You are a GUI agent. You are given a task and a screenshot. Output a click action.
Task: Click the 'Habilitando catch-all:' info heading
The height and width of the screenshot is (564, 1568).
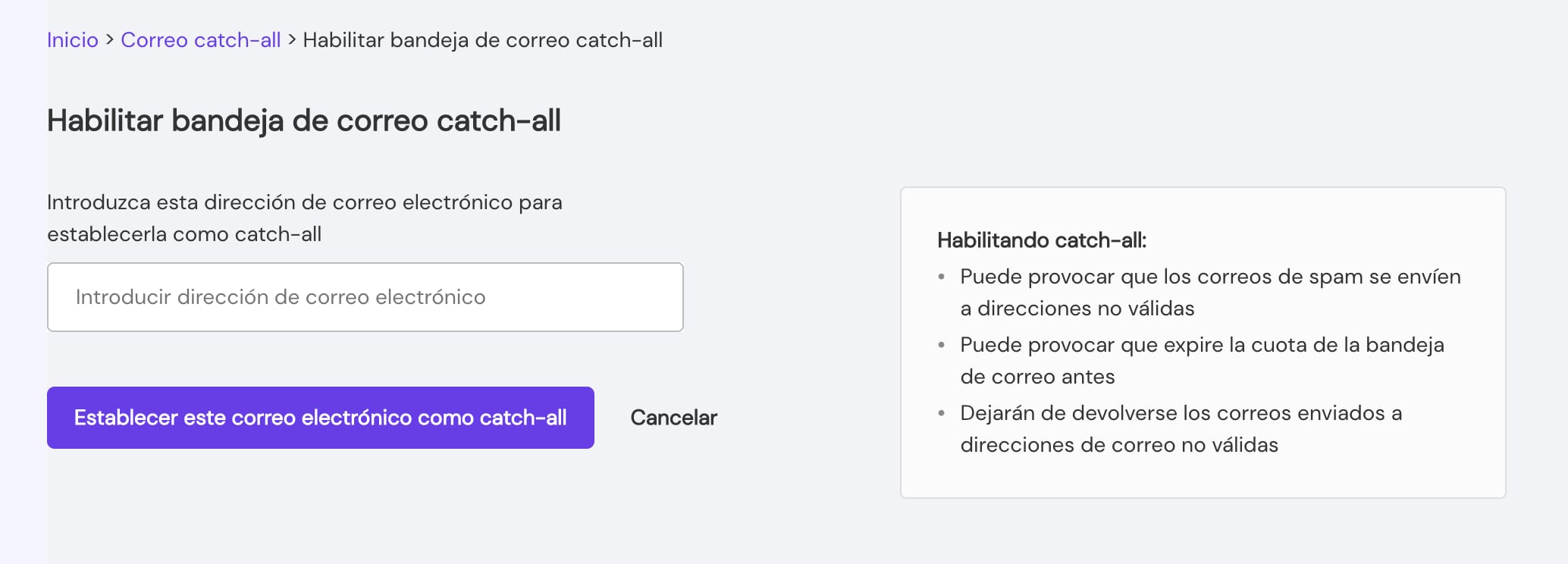[x=1042, y=240]
